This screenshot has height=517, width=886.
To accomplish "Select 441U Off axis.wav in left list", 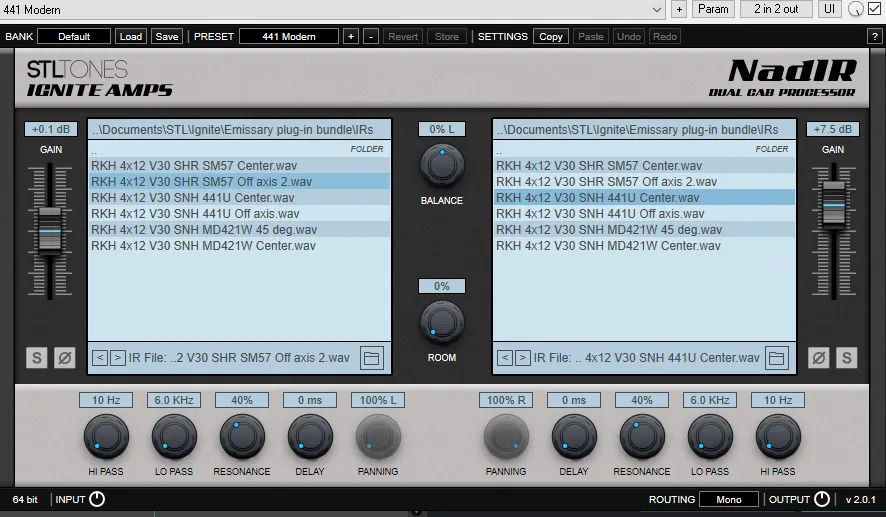I will (x=239, y=214).
